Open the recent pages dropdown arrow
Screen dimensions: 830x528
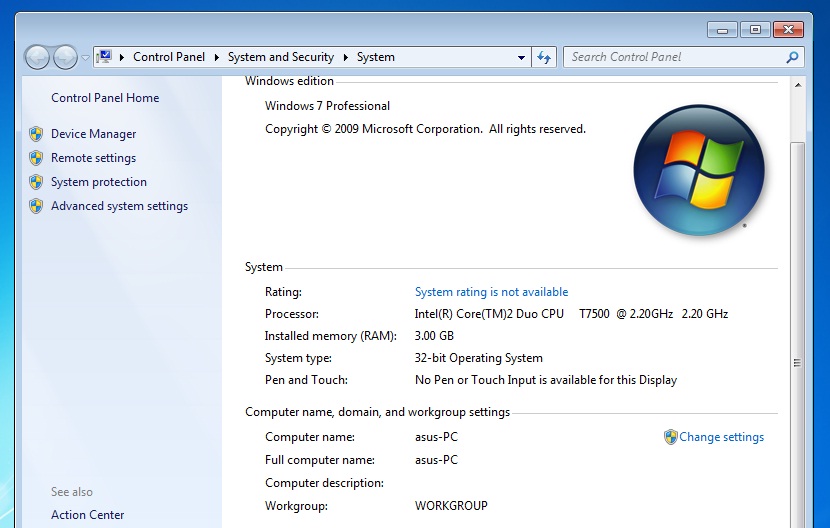[85, 58]
